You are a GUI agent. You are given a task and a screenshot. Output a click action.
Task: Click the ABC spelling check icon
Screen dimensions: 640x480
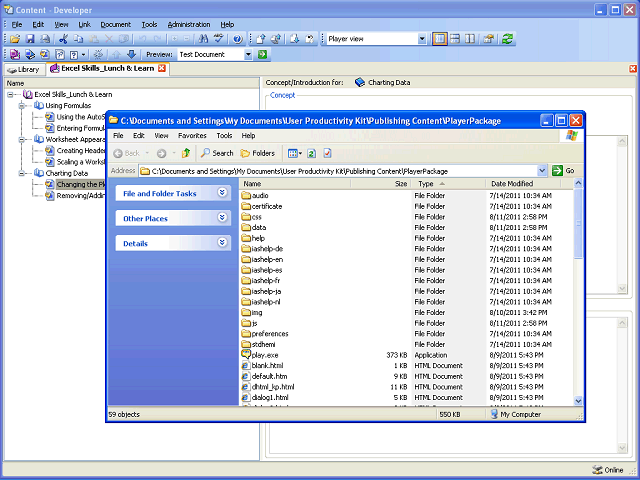point(218,39)
